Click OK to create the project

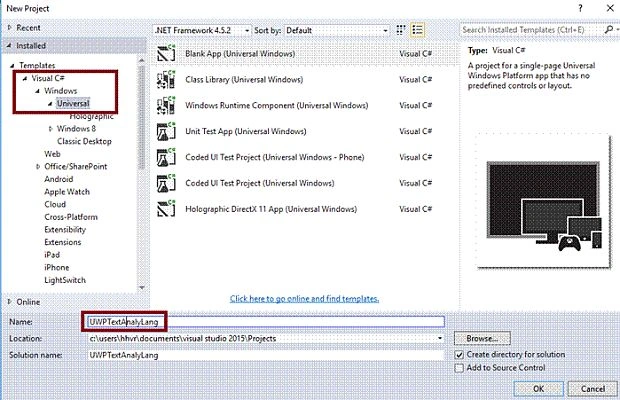click(x=539, y=389)
